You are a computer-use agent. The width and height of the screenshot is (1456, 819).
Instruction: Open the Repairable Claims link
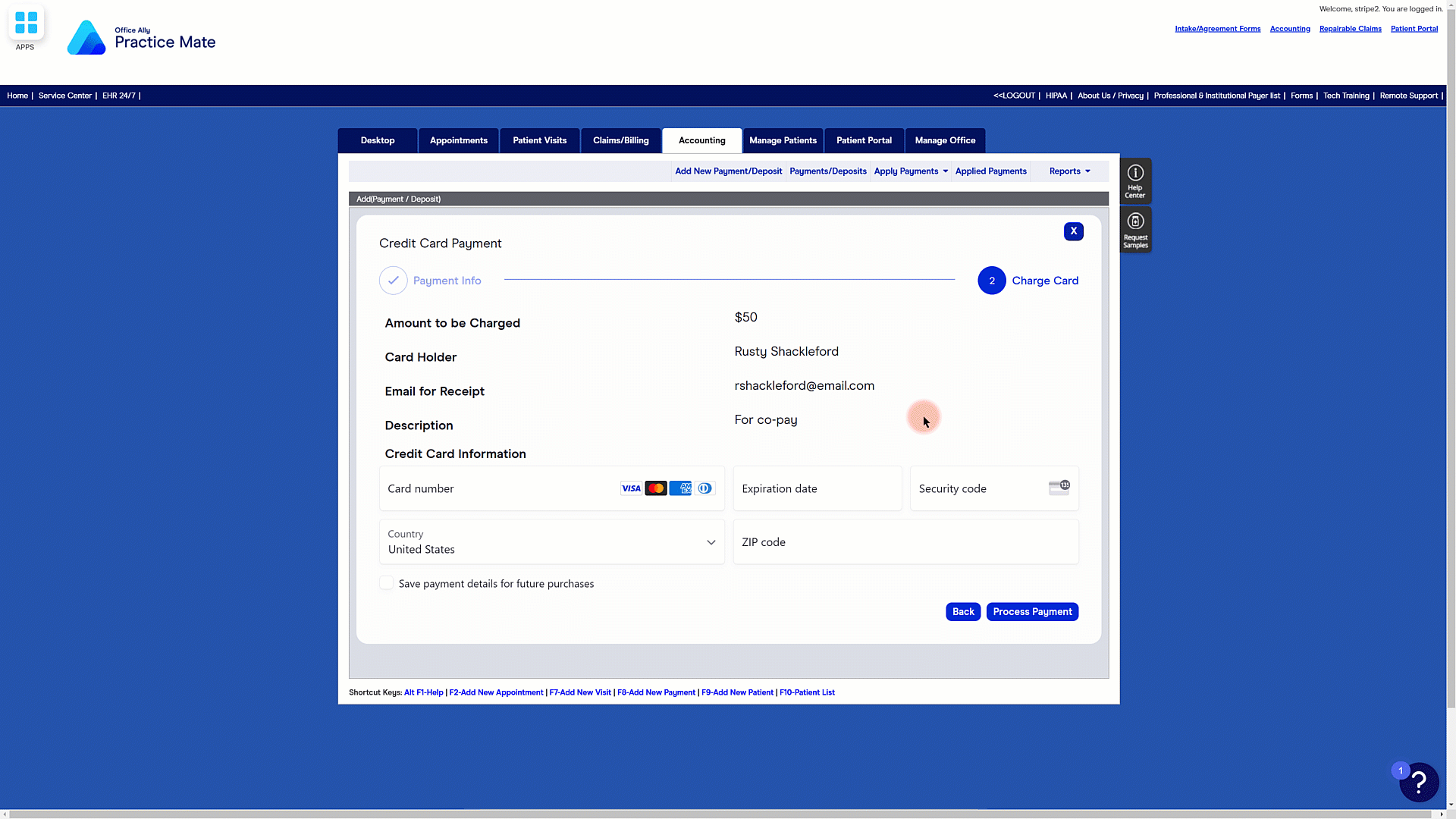coord(1350,29)
